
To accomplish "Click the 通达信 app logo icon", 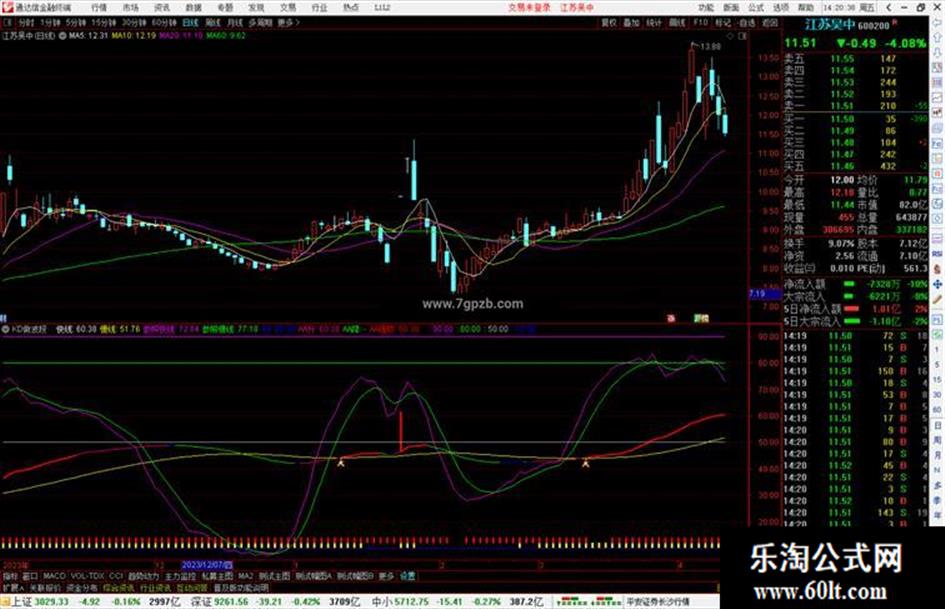I will click(x=7, y=7).
